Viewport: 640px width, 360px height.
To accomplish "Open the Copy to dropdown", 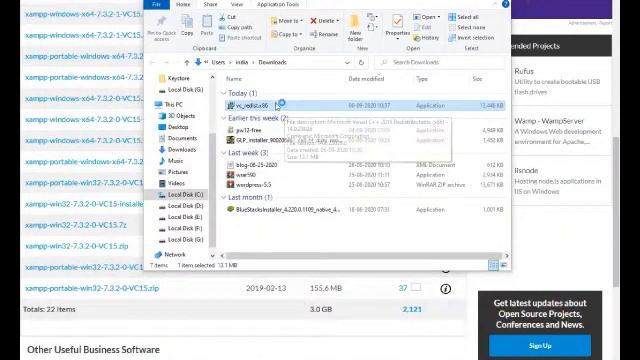I will [287, 34].
